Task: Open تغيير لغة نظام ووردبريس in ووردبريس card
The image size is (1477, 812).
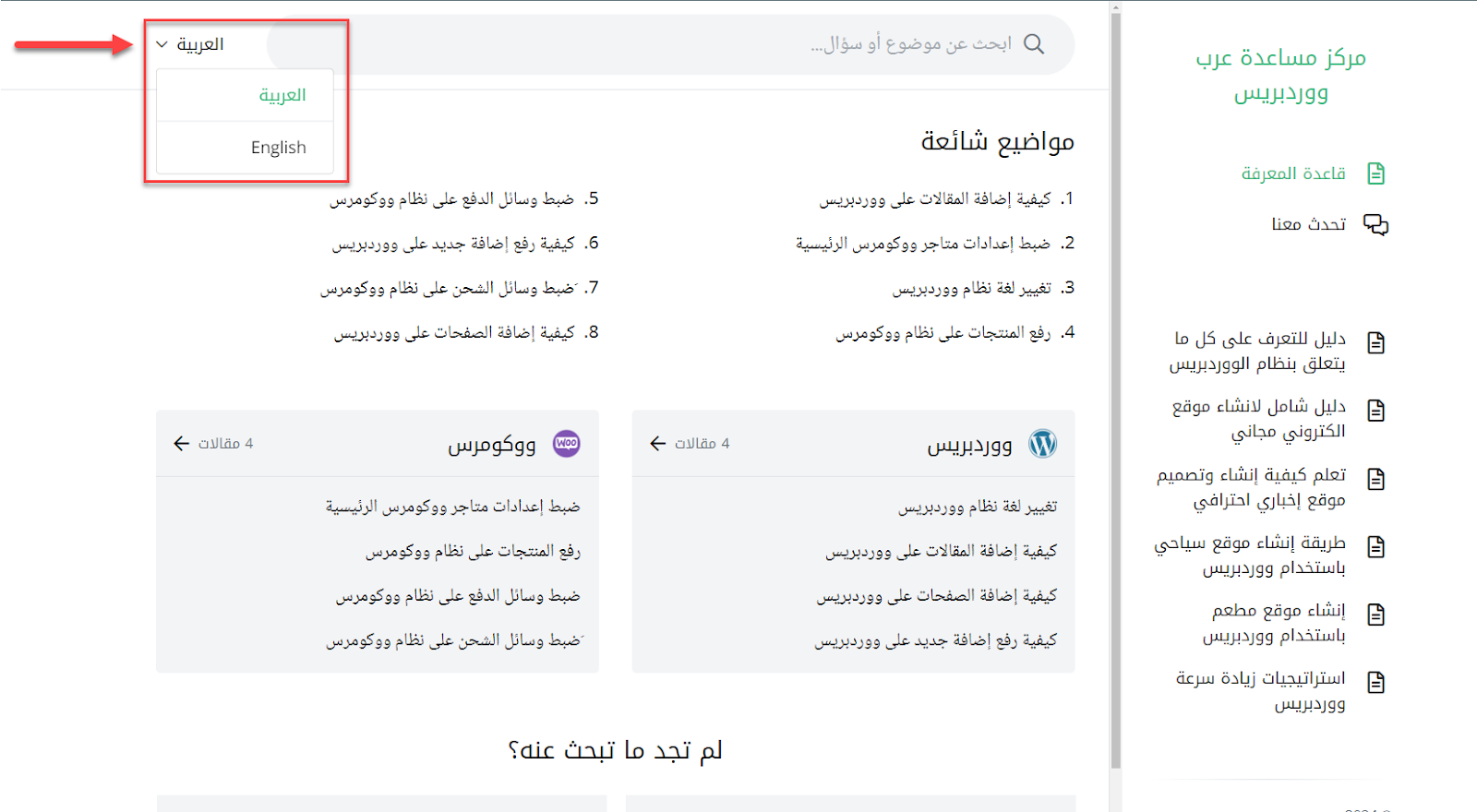Action: pyautogui.click(x=978, y=507)
